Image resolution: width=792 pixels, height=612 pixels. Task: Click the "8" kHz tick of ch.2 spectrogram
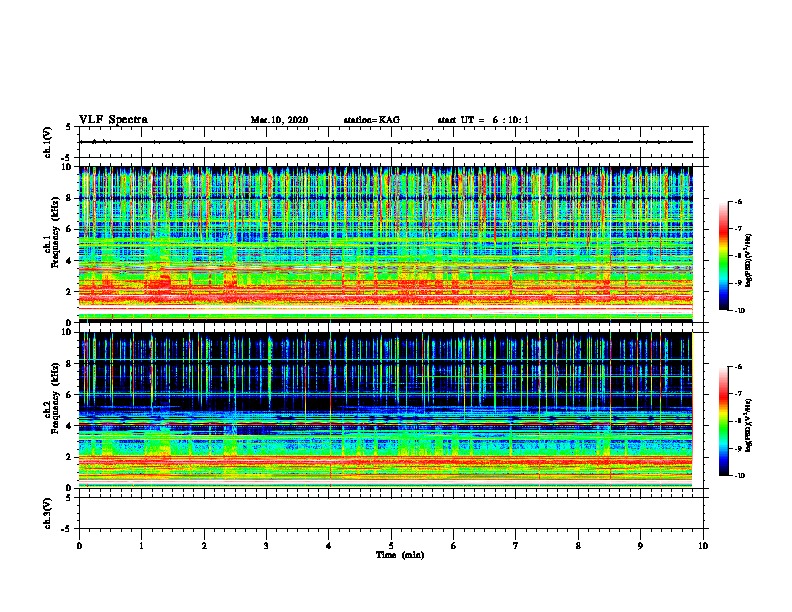[x=69, y=364]
